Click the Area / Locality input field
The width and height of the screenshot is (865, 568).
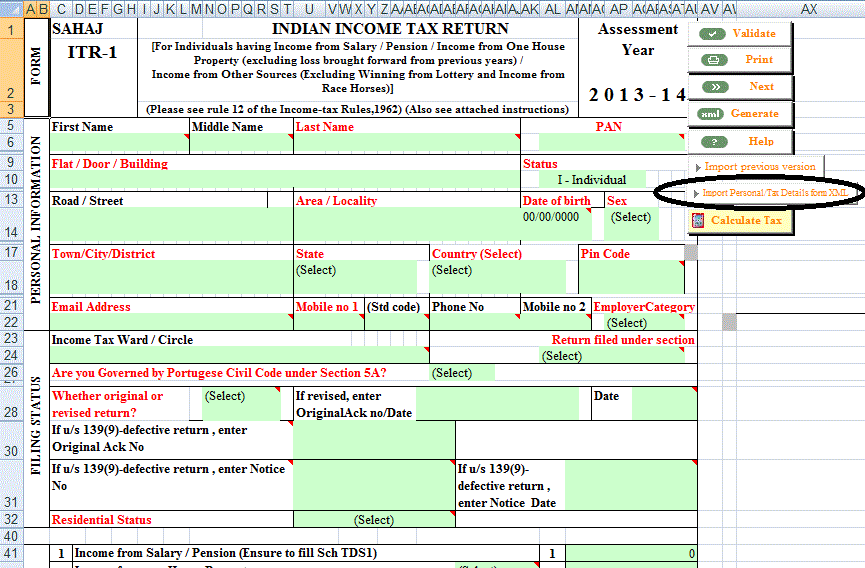(407, 224)
